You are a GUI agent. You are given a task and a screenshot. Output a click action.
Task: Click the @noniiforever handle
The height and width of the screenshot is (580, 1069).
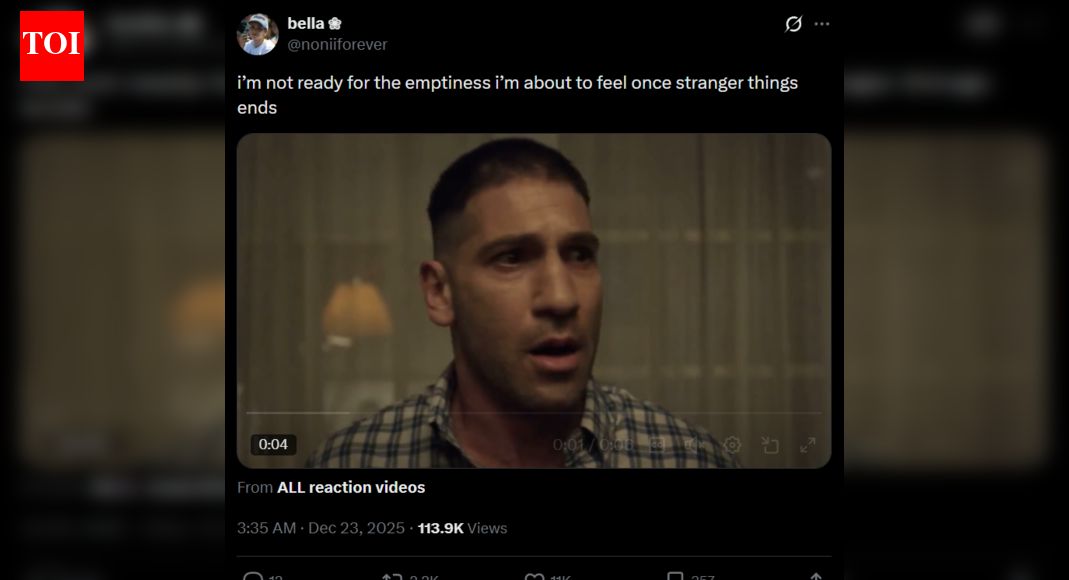tap(337, 44)
